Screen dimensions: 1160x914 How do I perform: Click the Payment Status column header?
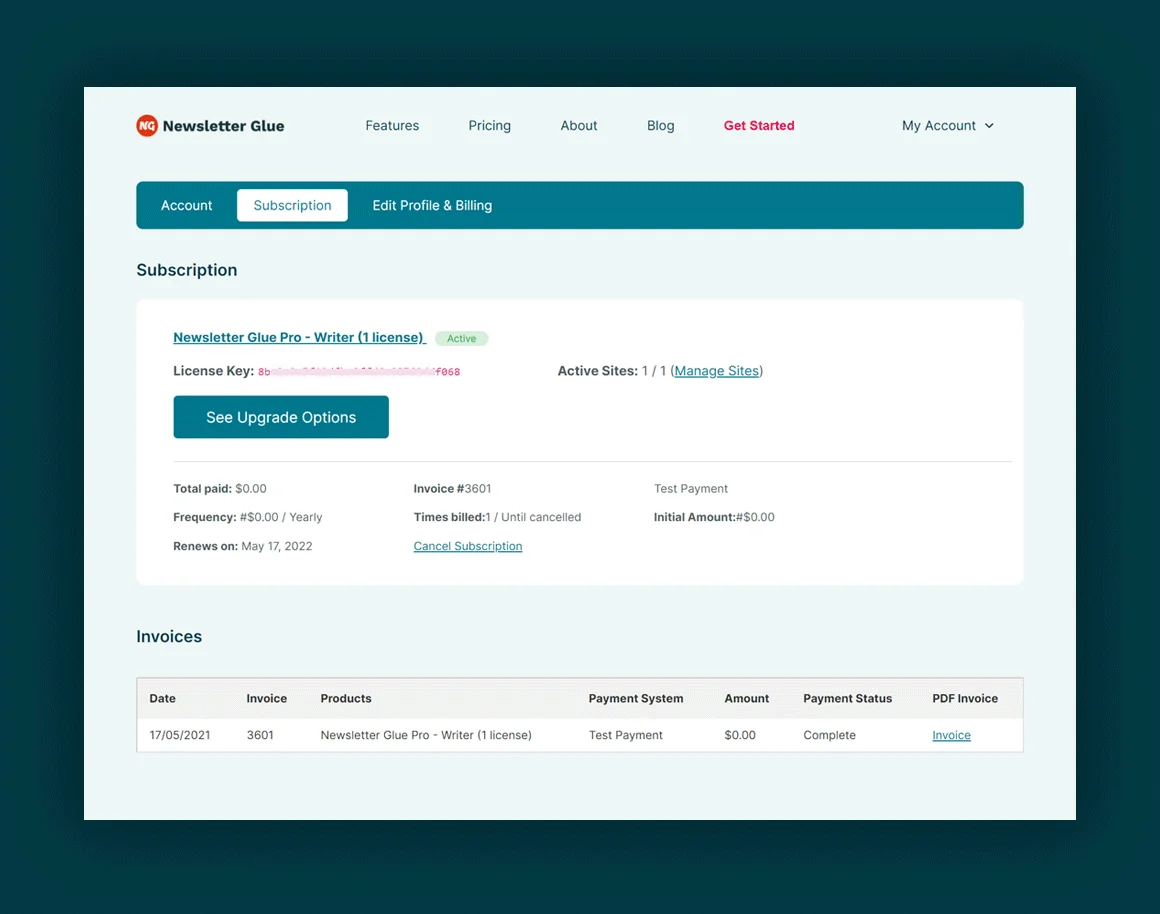pos(847,698)
